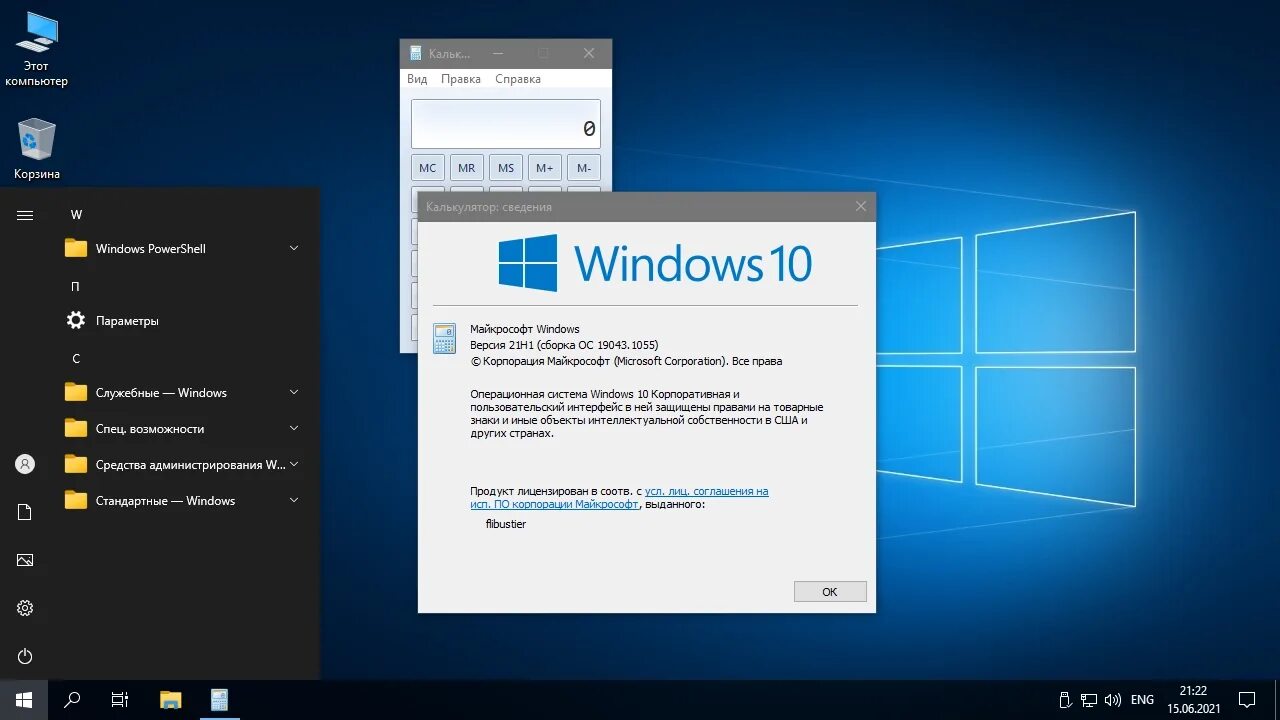Expand the chevron next to "Стандартные — Windows"
This screenshot has height=720, width=1280.
294,500
